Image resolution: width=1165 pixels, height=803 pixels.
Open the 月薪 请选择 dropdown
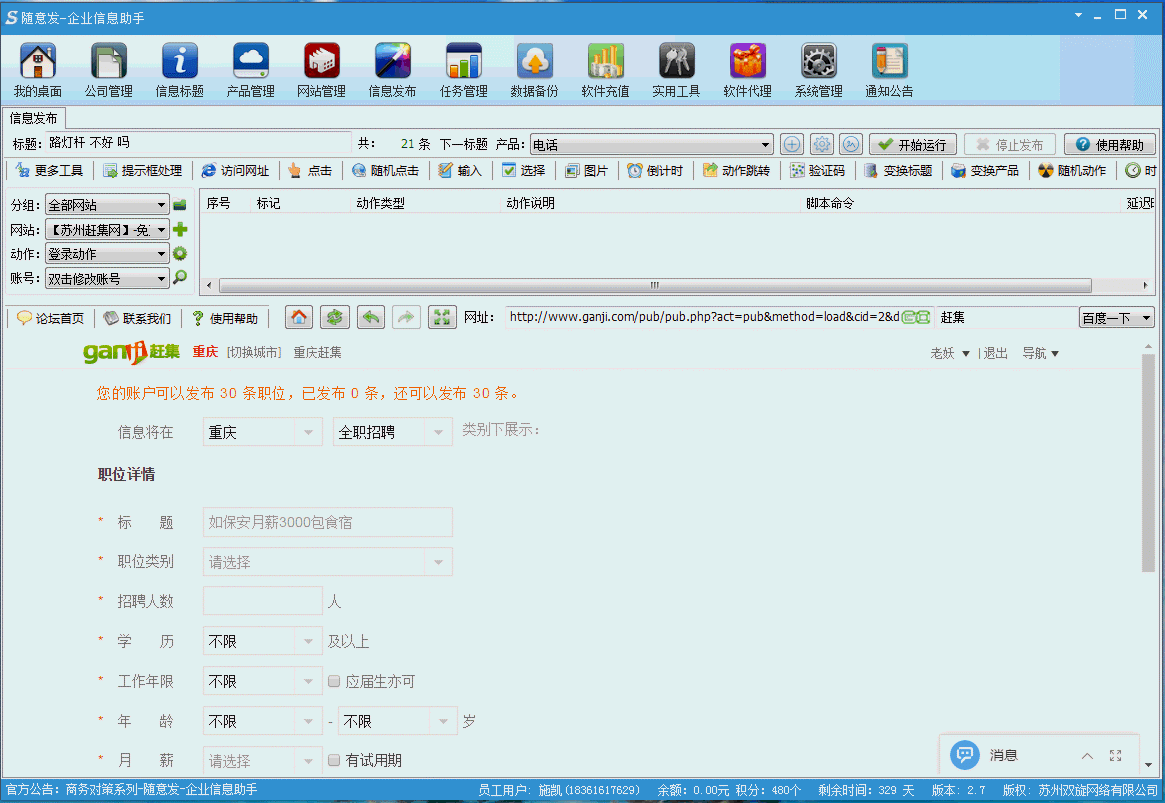click(263, 761)
